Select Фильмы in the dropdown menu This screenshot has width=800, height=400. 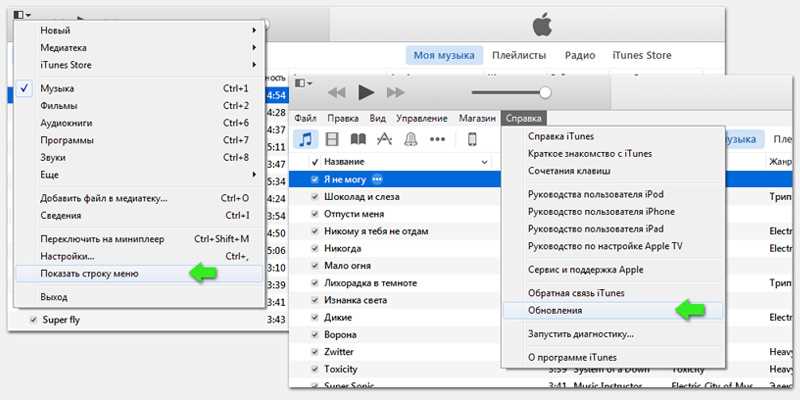point(140,106)
